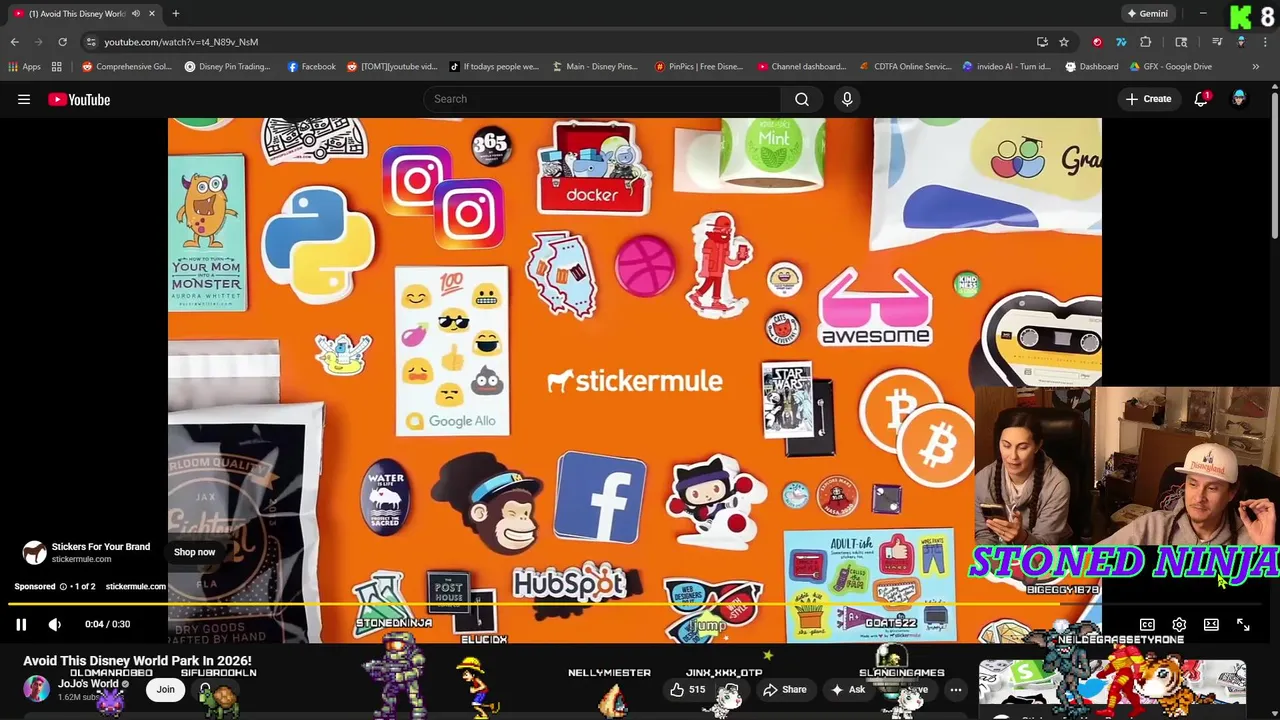The image size is (1280, 720).
Task: Open the Facebook bookmark
Action: click(x=311, y=67)
